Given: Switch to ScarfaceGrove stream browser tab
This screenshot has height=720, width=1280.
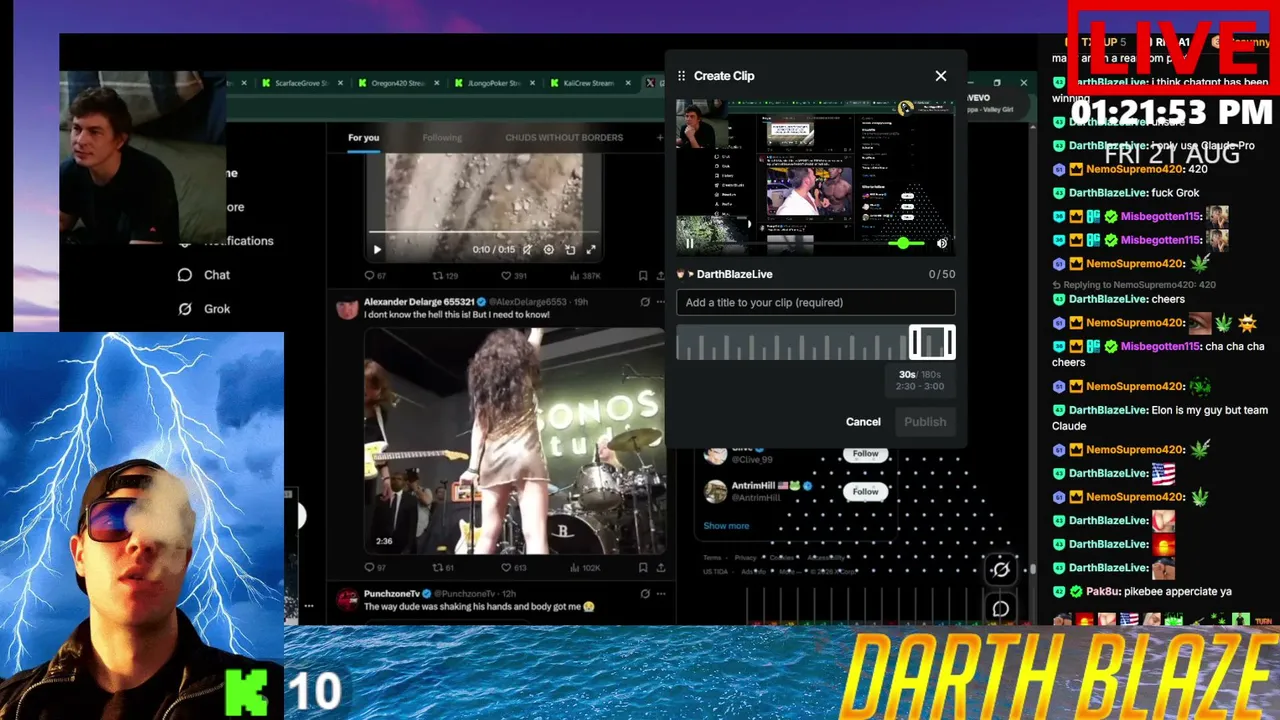Looking at the screenshot, I should coord(302,83).
